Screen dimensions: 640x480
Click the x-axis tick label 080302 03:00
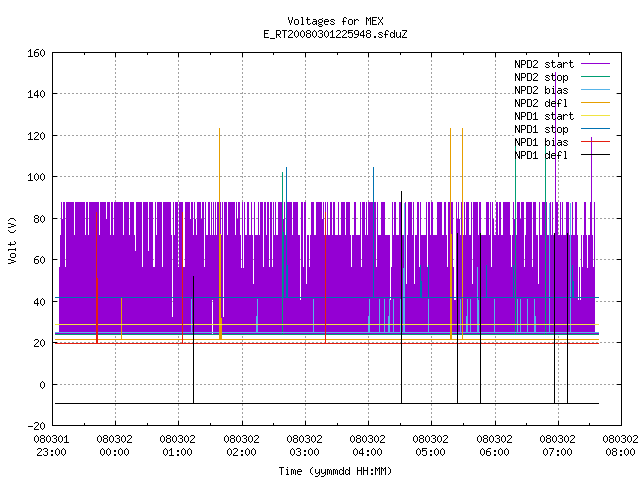[304, 446]
